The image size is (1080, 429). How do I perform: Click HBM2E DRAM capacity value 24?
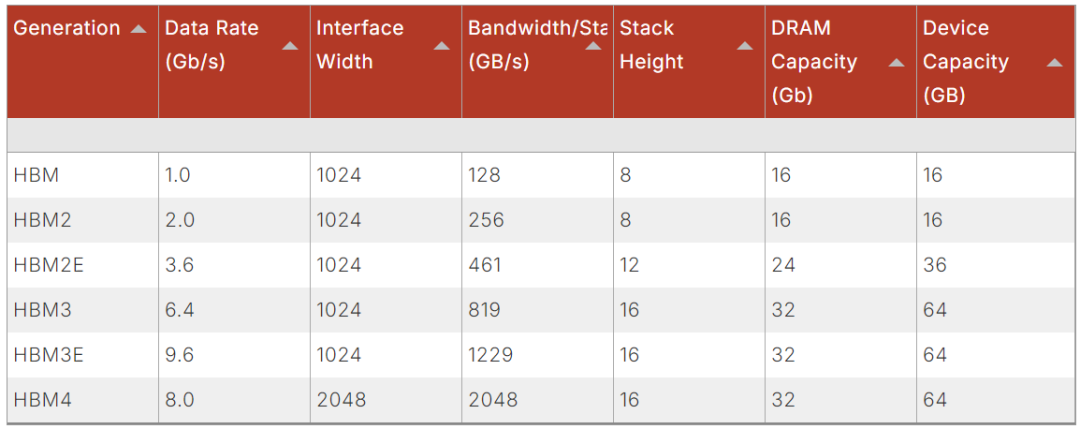[782, 265]
